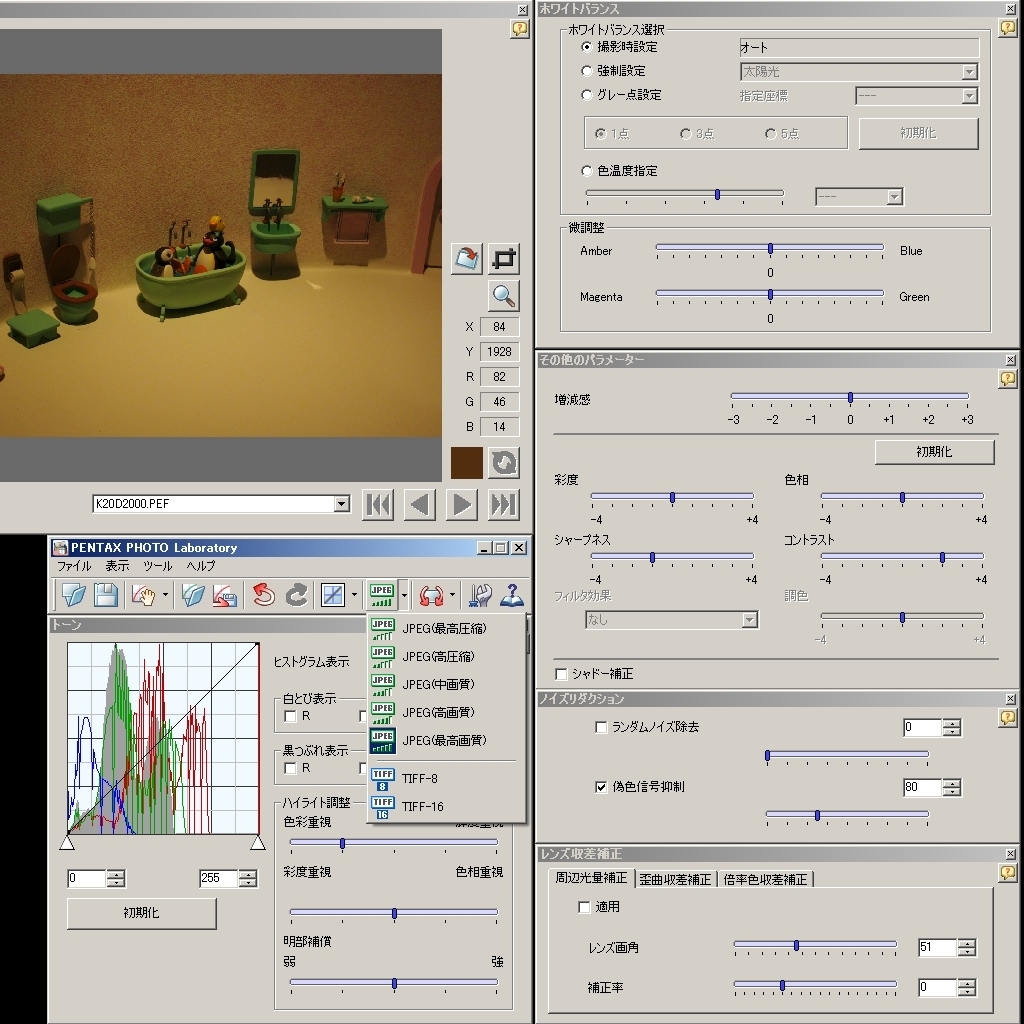Open the 太陽光 white balance dropdown
Screen dimensions: 1024x1024
(x=968, y=72)
